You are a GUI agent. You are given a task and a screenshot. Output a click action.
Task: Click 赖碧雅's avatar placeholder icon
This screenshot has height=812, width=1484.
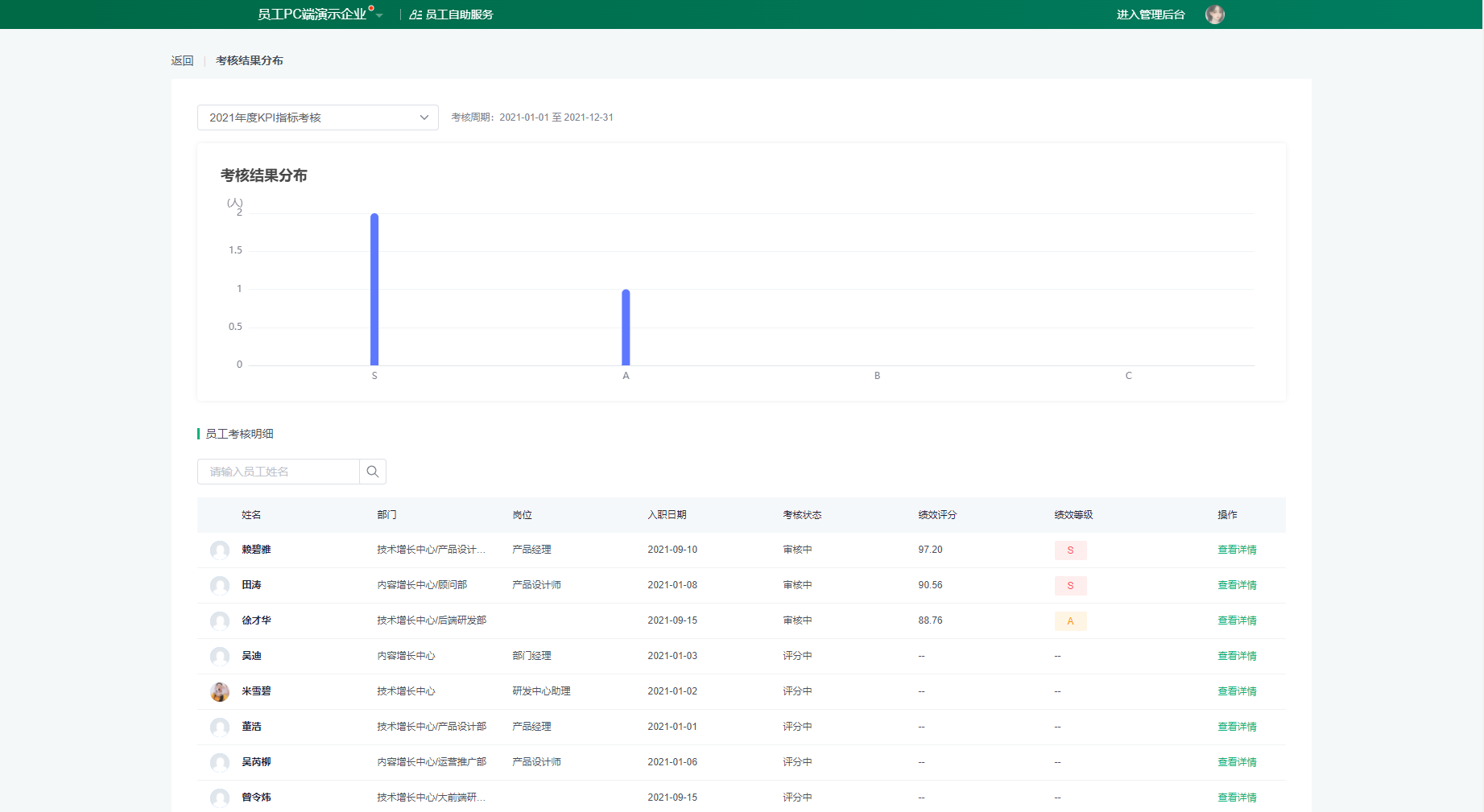point(220,550)
